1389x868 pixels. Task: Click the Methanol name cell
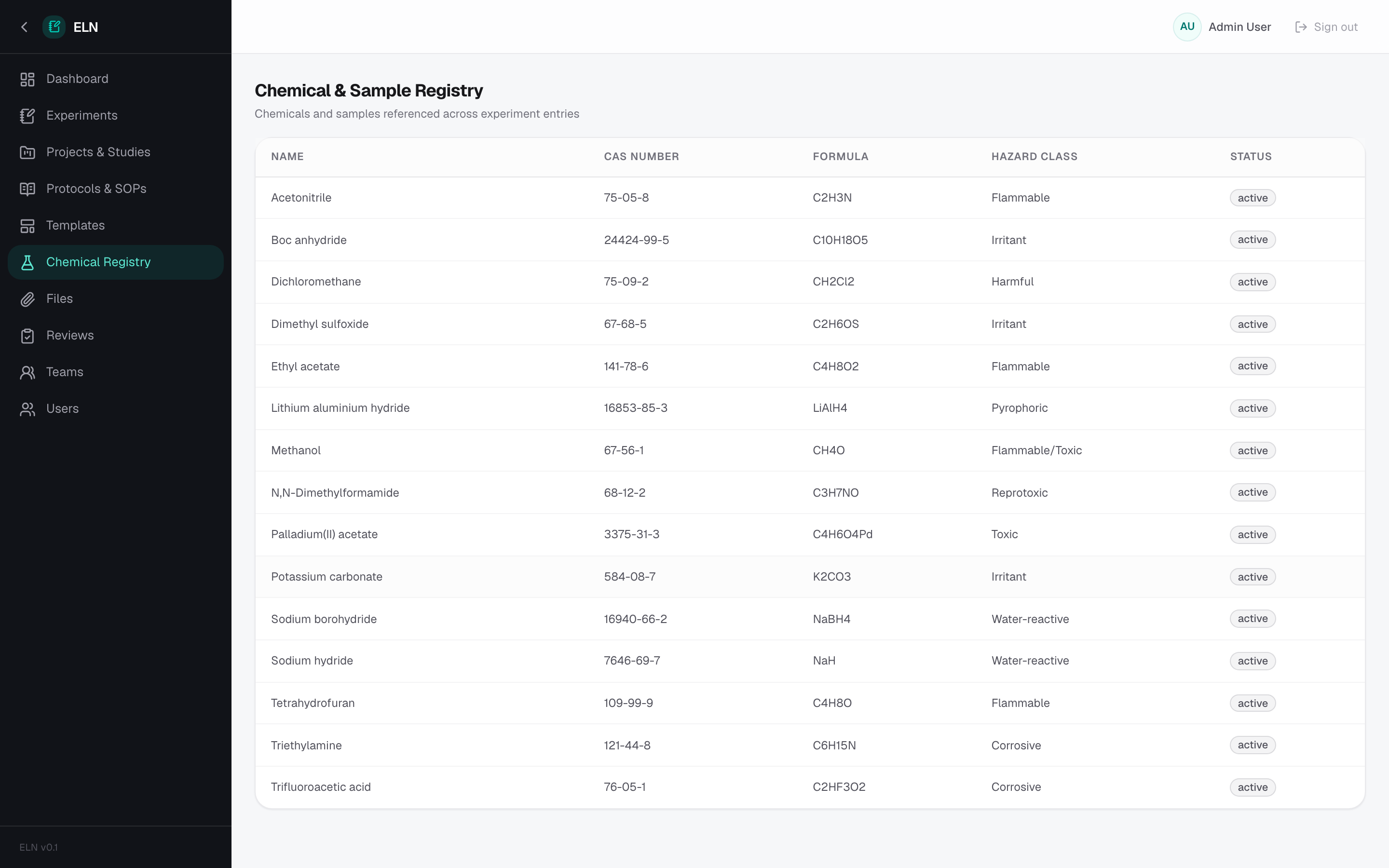[296, 451]
